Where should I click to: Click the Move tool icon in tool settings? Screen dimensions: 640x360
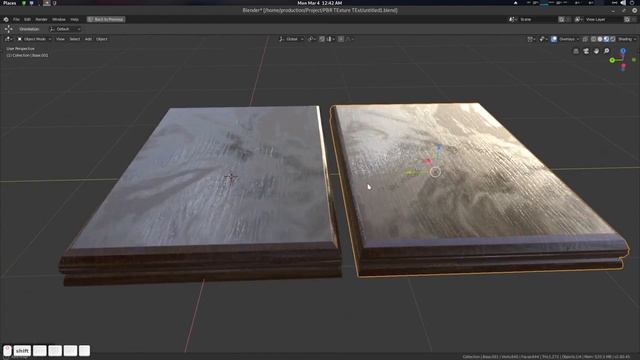point(8,29)
